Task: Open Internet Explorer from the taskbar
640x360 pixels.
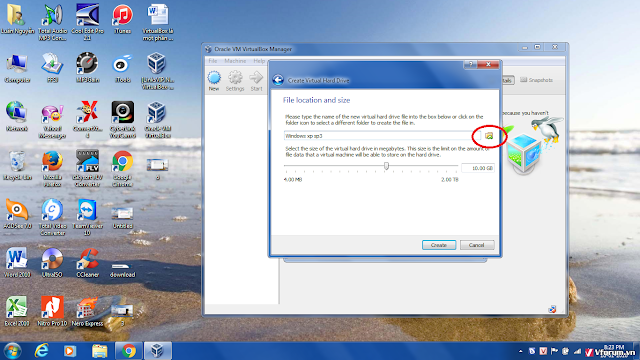Action: click(41, 351)
